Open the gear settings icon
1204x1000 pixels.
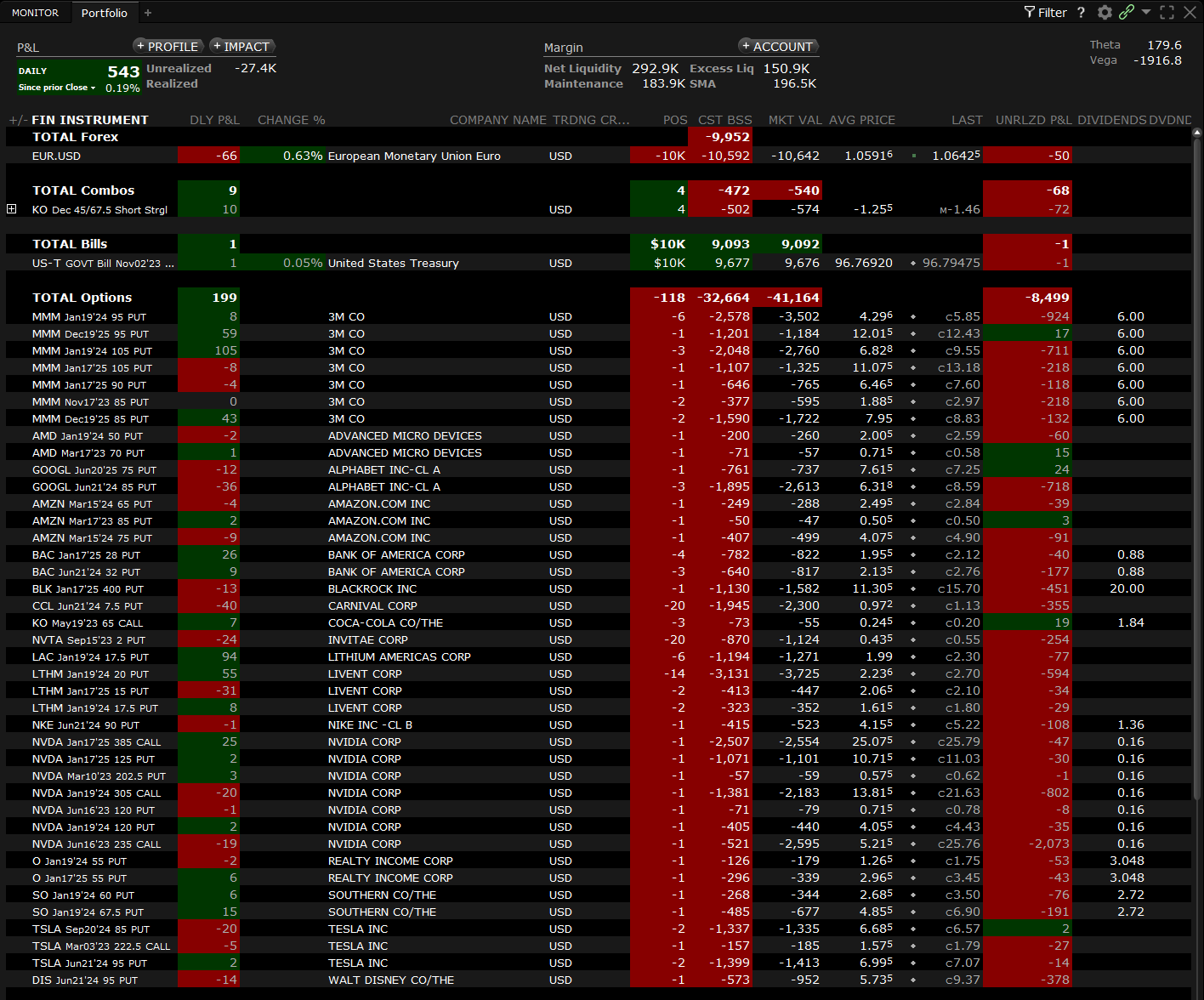point(1105,13)
